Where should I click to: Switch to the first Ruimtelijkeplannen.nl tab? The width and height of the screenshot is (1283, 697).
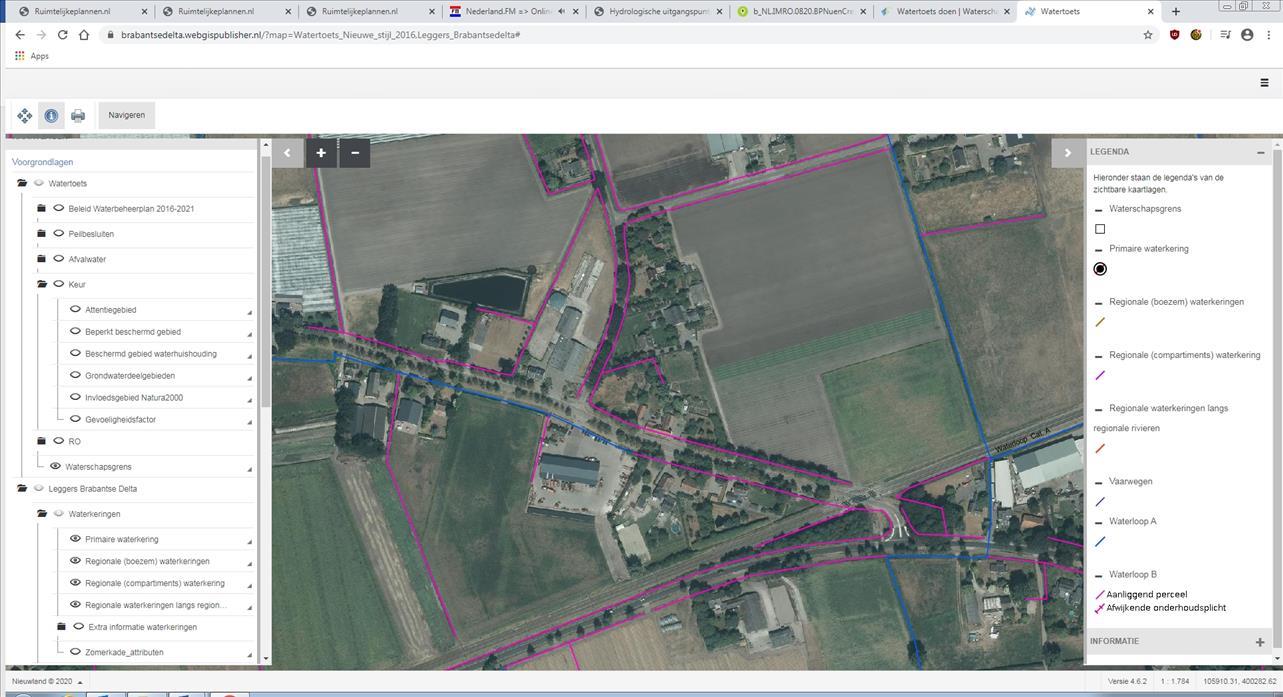[x=77, y=12]
